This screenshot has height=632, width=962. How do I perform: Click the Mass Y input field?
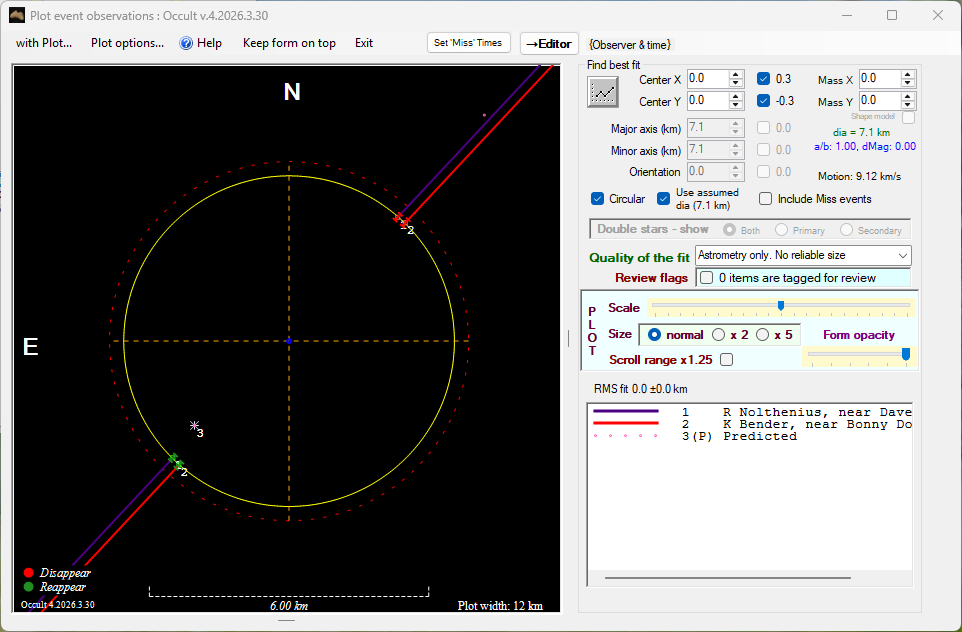879,101
